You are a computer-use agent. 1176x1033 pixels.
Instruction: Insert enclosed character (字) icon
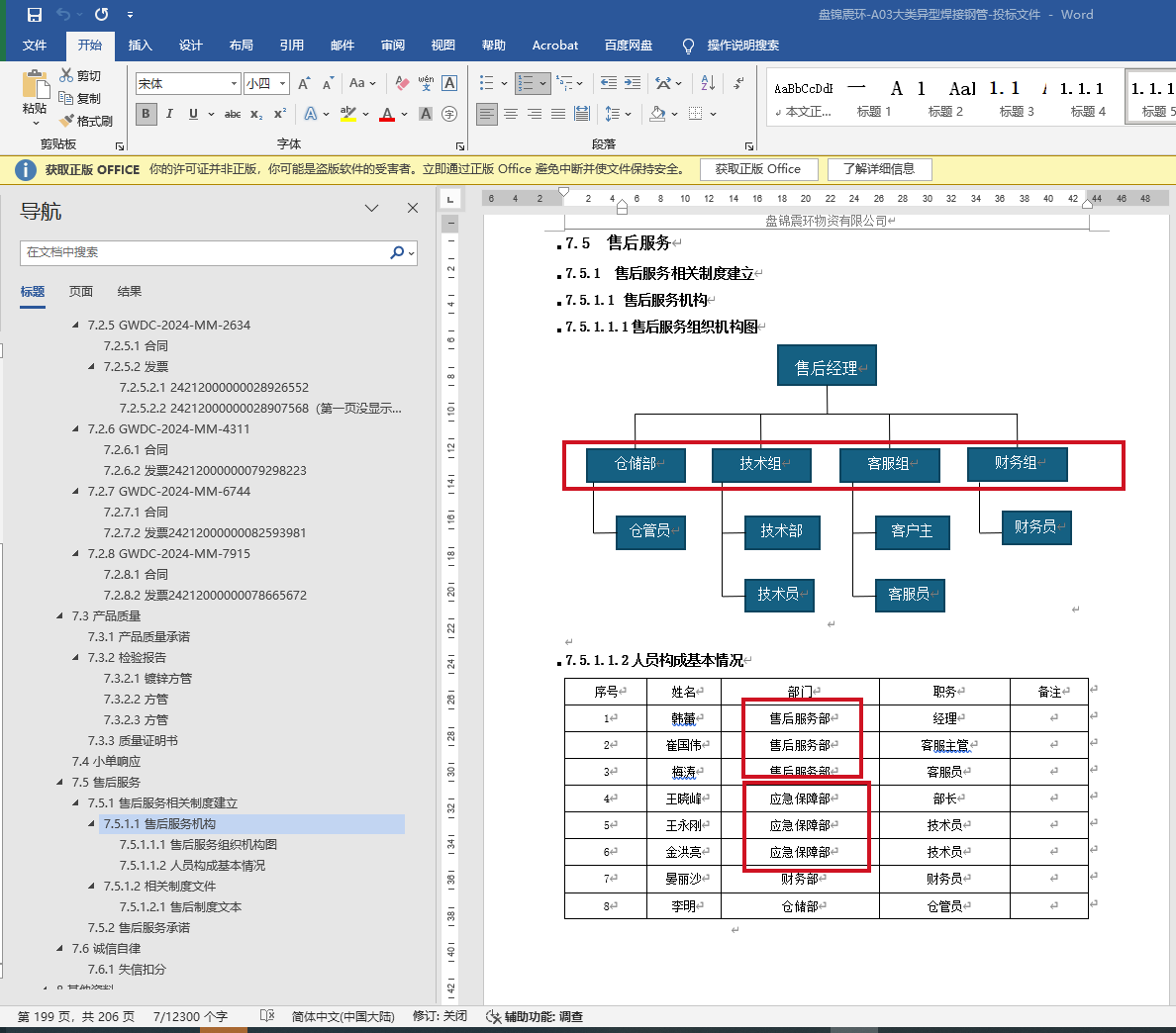coord(449,114)
